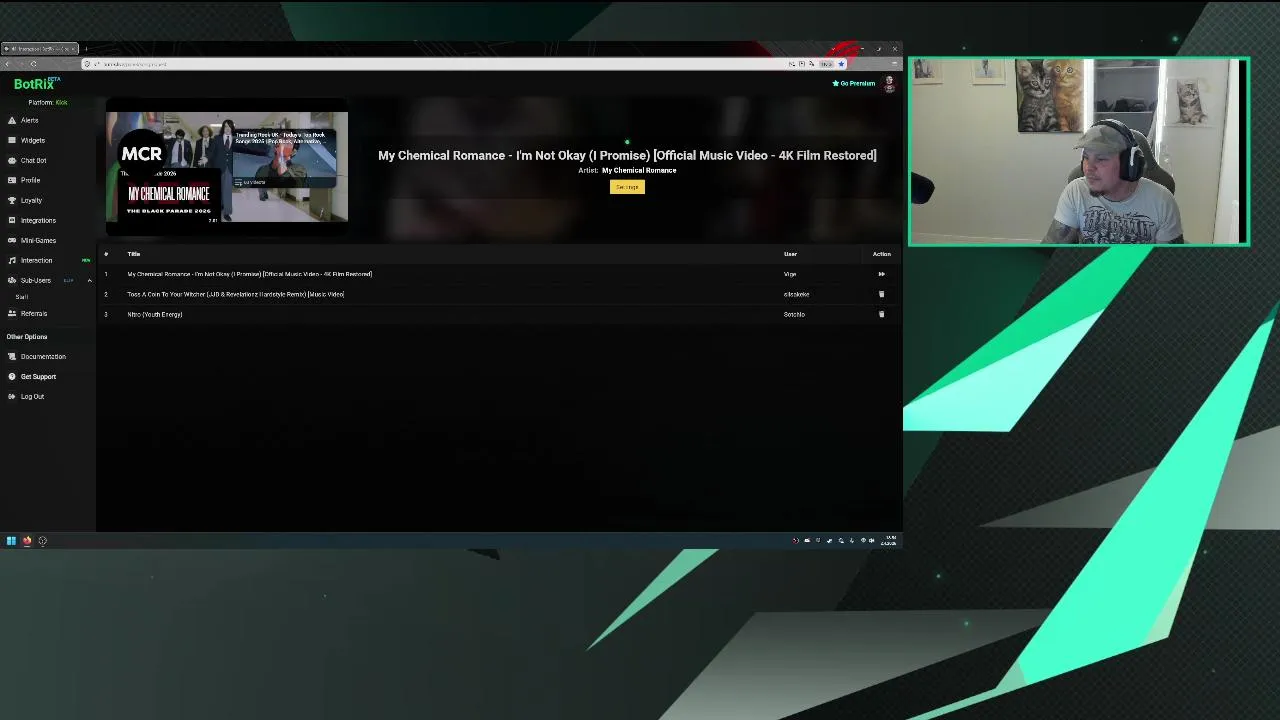This screenshot has width=1280, height=720.
Task: Collapse the Sub-Users chevron
Action: (89, 280)
